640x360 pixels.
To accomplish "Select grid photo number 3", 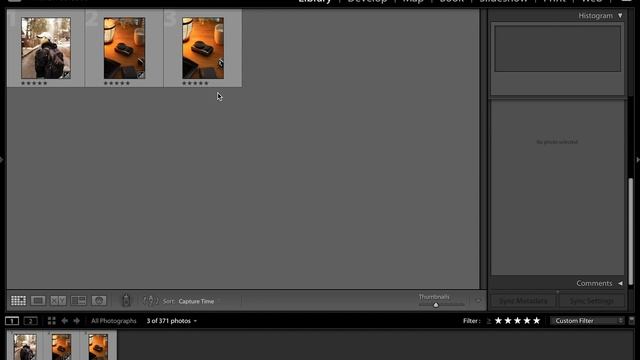I will click(203, 48).
